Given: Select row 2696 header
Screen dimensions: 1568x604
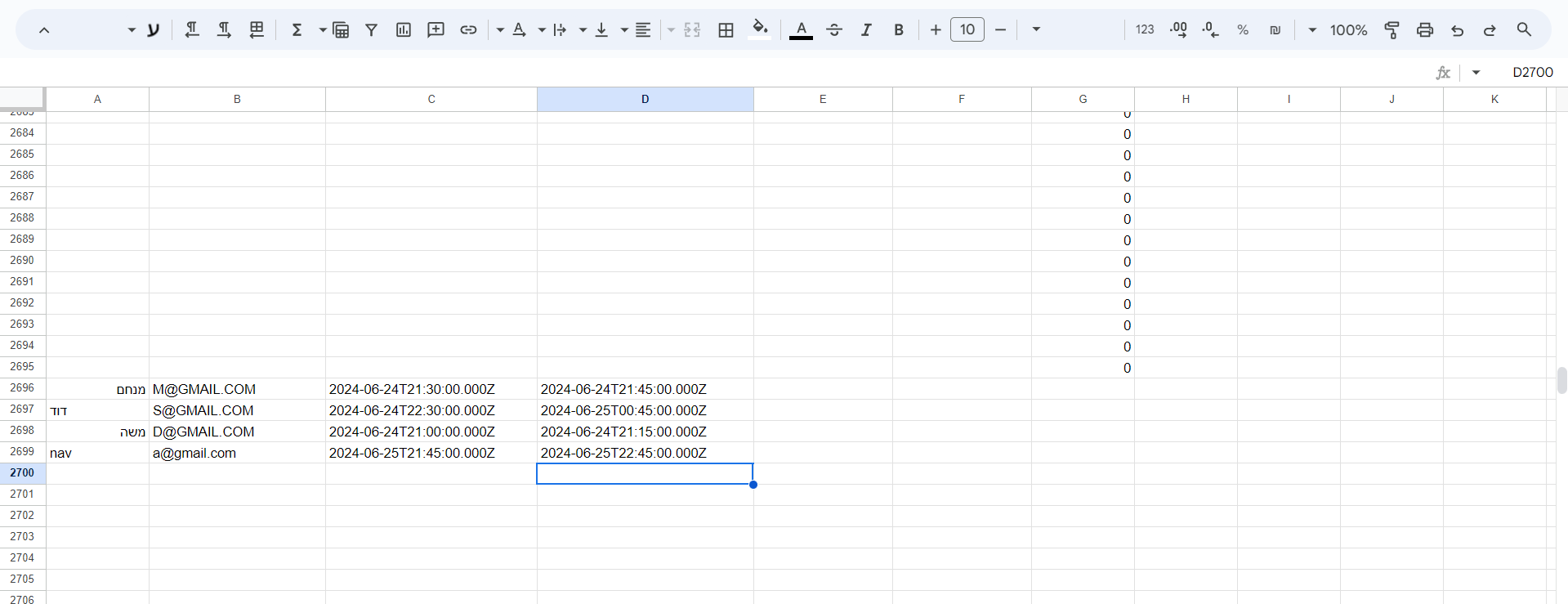Looking at the screenshot, I should 23,388.
